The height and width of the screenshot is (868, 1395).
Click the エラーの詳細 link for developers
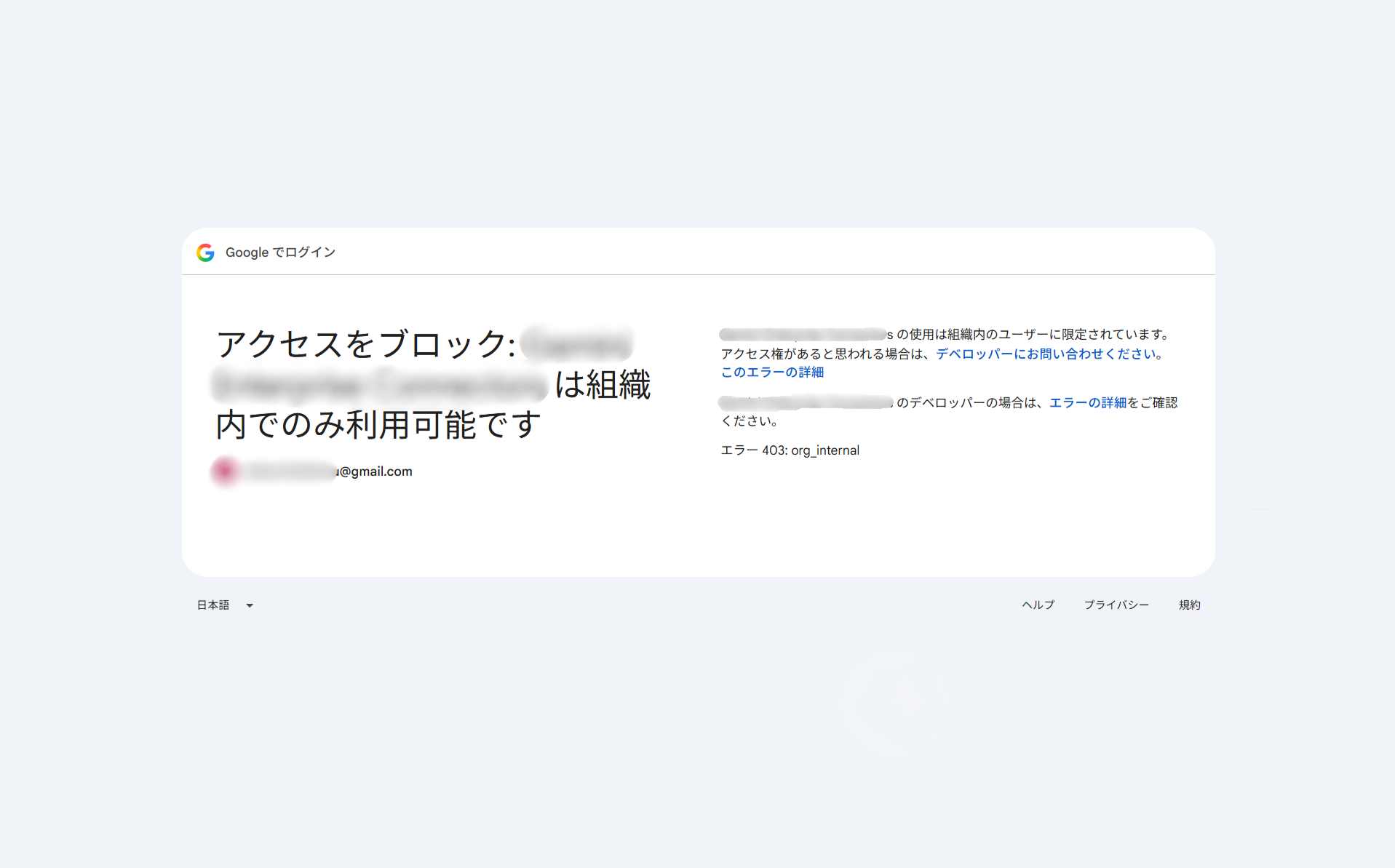(1088, 403)
